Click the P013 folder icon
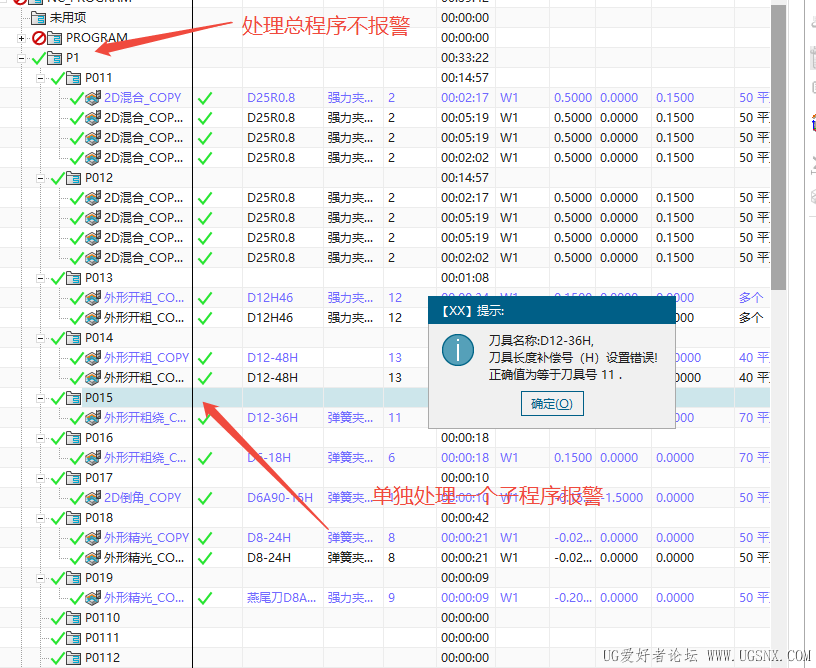The image size is (816, 668). [73, 278]
